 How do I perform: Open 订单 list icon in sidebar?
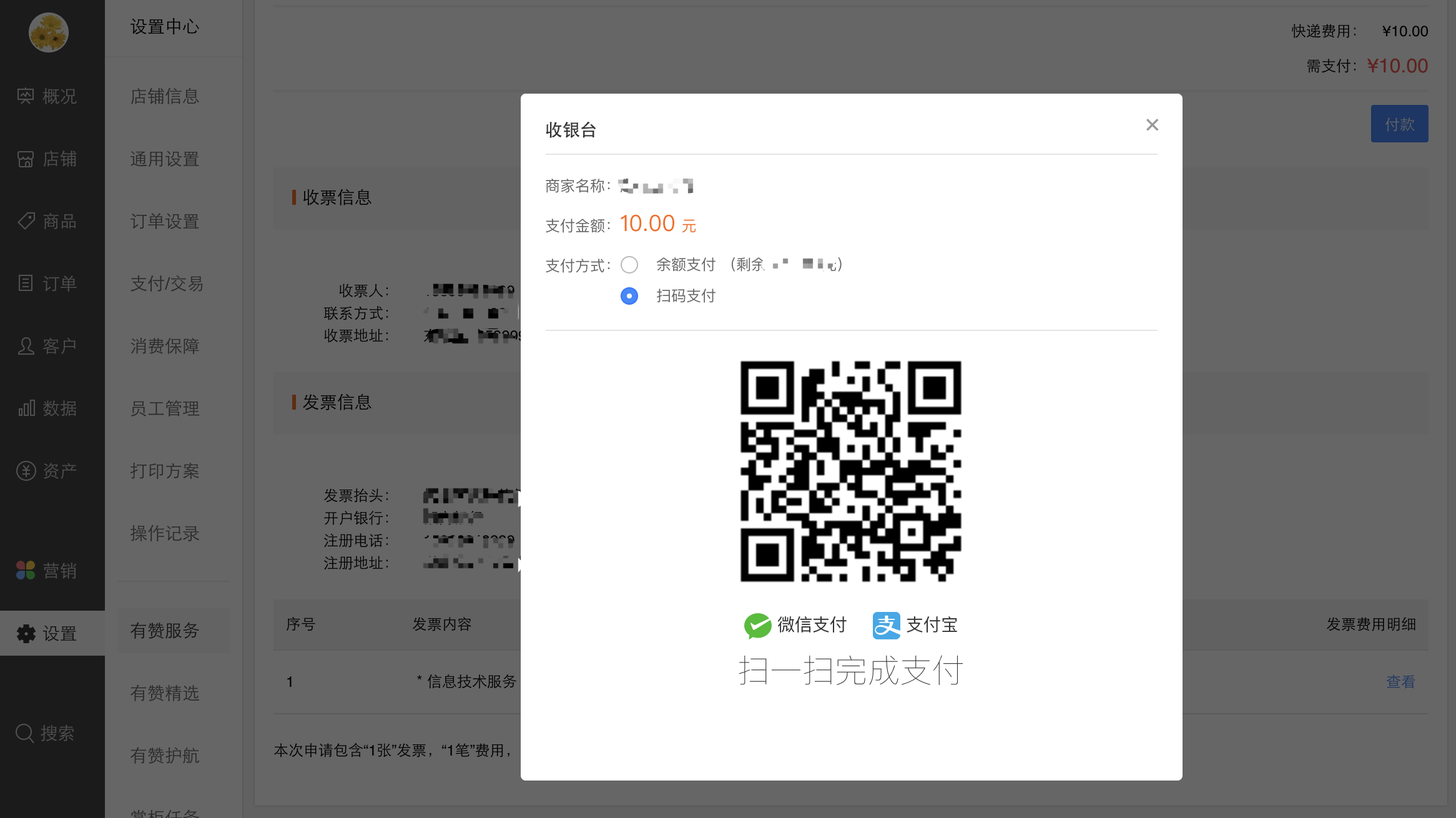[x=26, y=283]
